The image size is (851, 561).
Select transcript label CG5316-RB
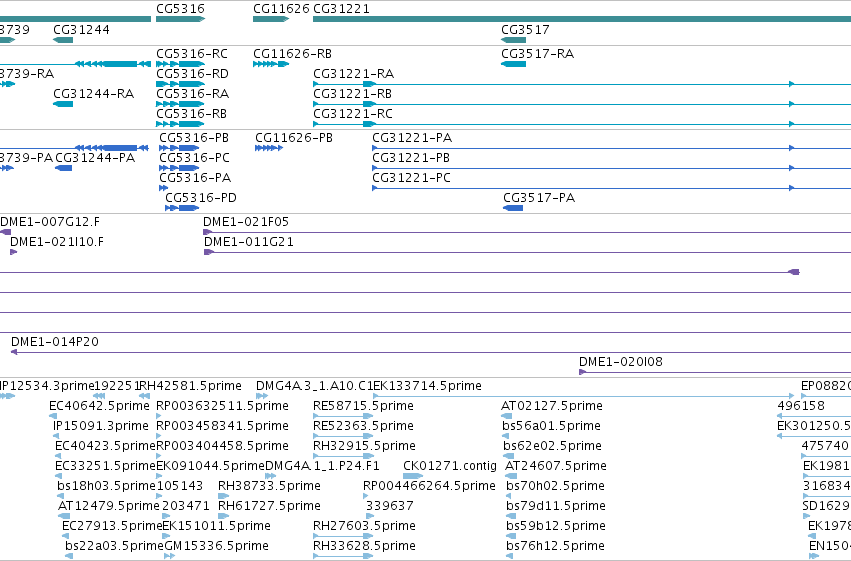(x=192, y=113)
